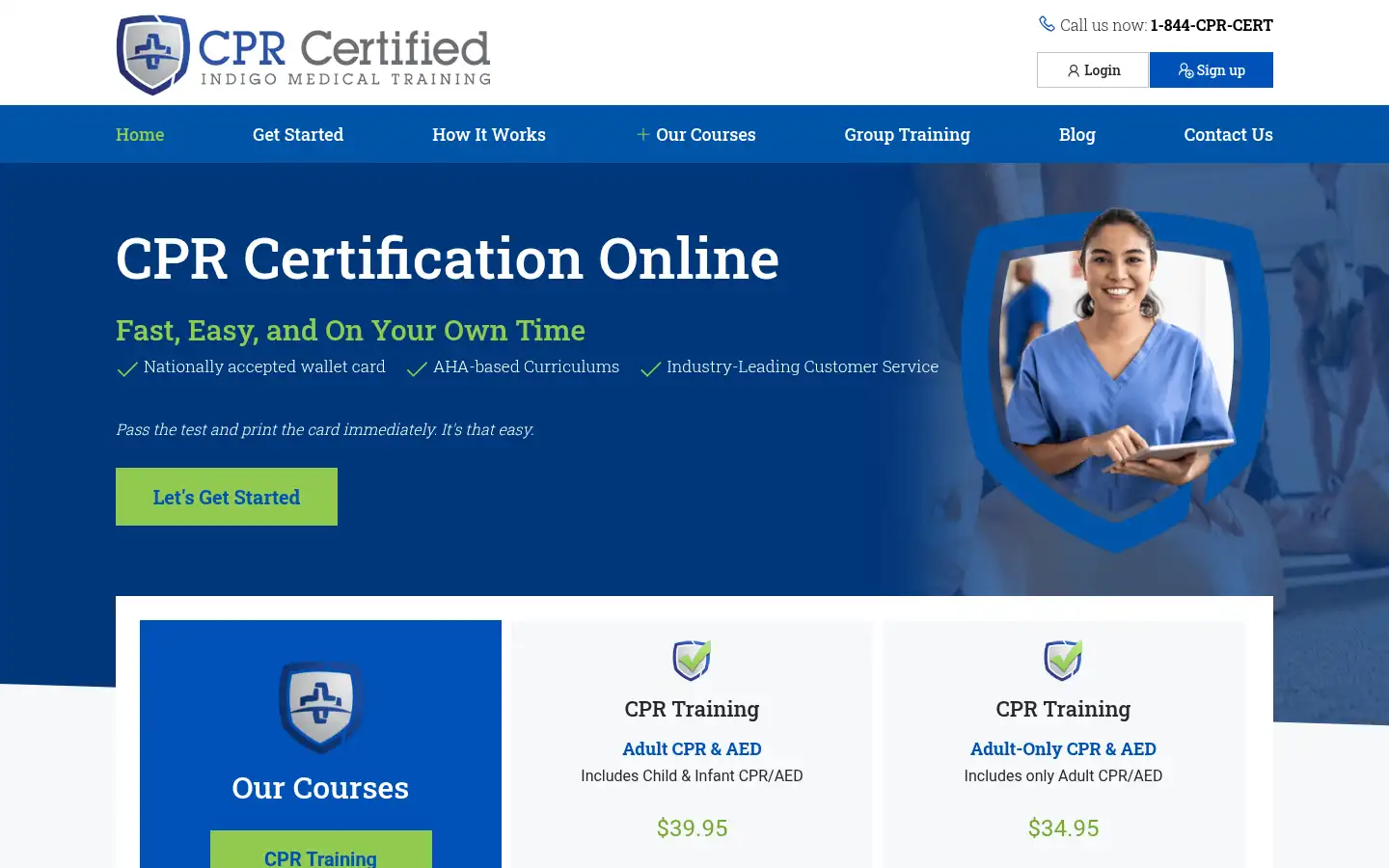Open the How It Works page
1389x868 pixels.
pos(489,135)
